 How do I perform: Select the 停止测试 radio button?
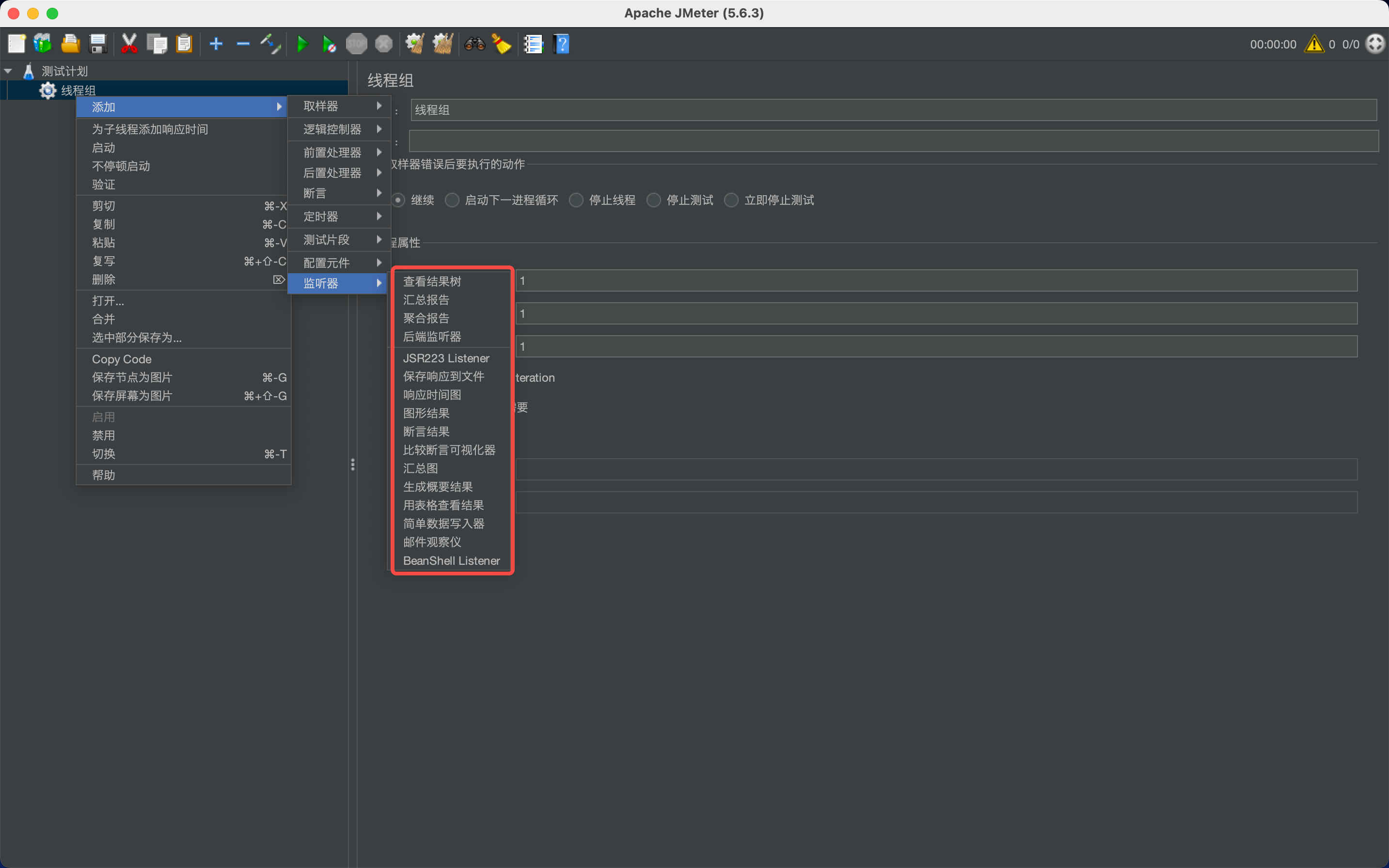654,200
